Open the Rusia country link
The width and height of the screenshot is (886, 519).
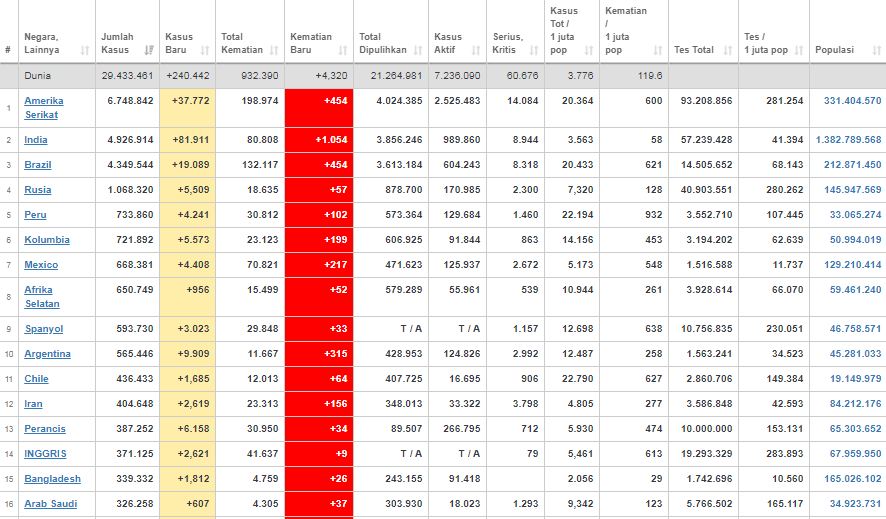pos(38,190)
